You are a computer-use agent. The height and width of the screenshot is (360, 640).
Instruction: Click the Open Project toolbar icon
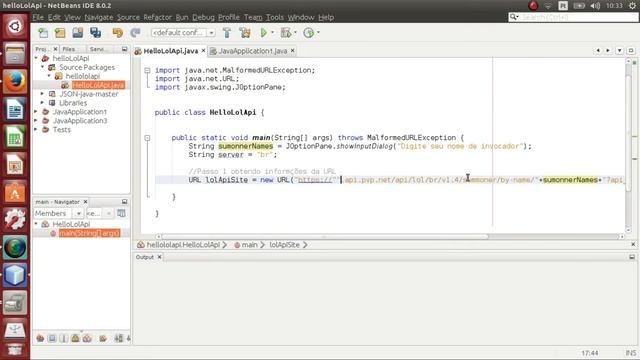click(x=78, y=33)
